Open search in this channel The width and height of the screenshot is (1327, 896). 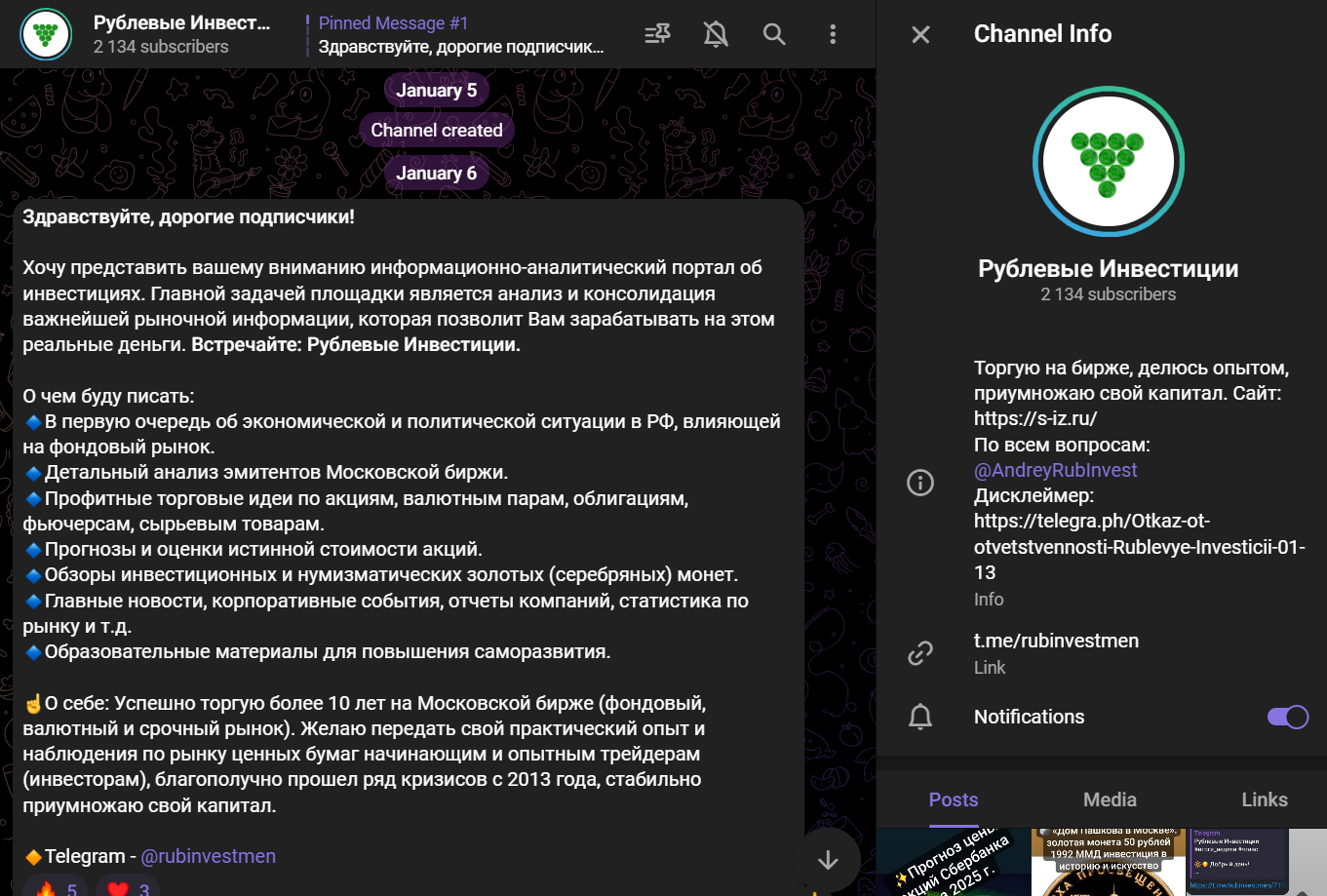click(x=774, y=34)
